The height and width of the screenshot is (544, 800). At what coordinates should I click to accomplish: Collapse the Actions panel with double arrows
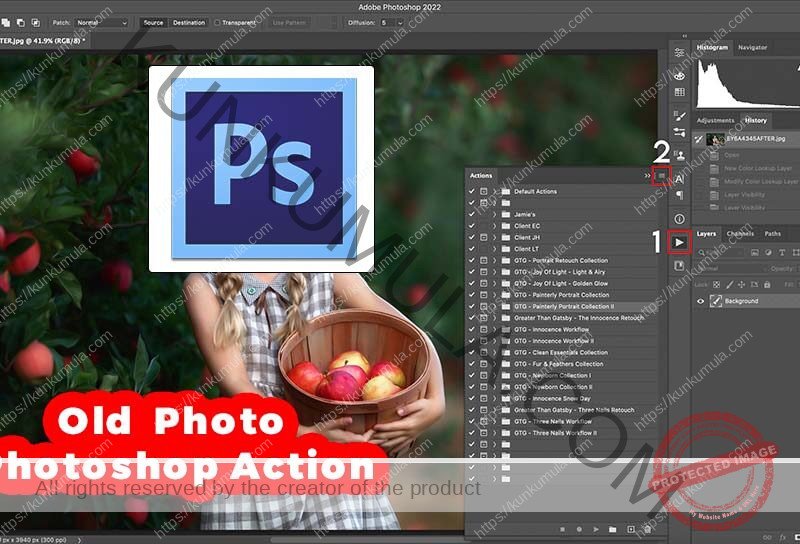pos(647,176)
